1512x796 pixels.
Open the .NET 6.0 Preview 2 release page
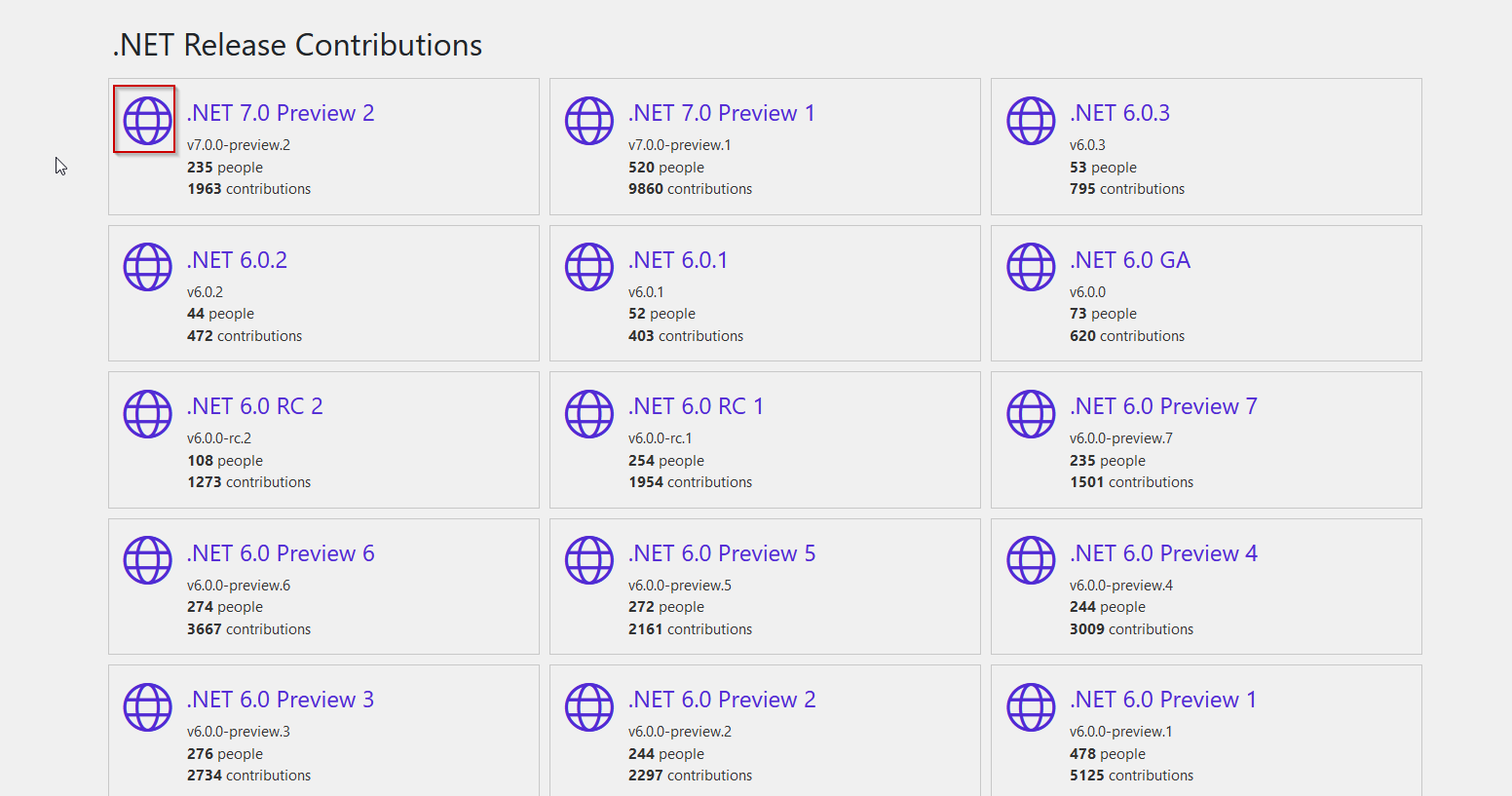coord(721,699)
